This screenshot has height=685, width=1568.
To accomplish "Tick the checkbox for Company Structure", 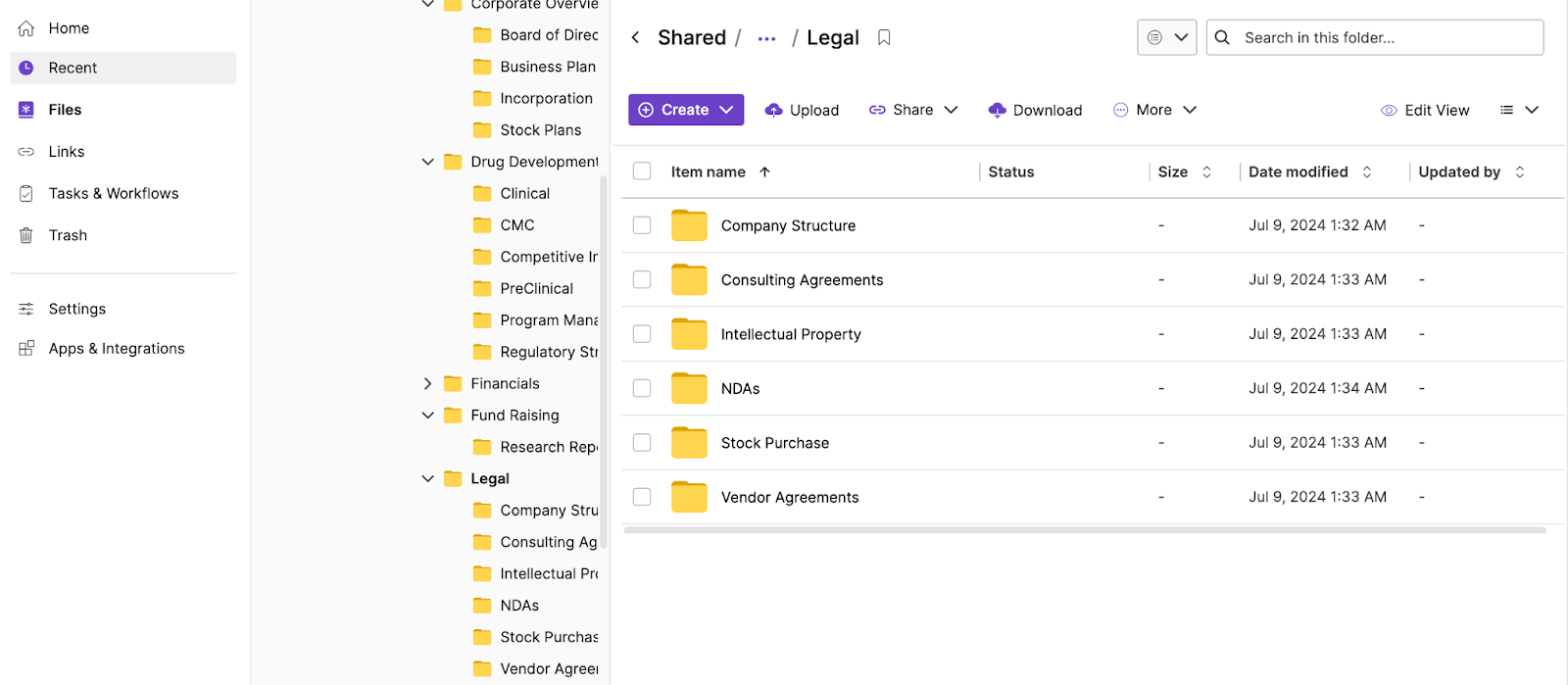I will pyautogui.click(x=642, y=225).
